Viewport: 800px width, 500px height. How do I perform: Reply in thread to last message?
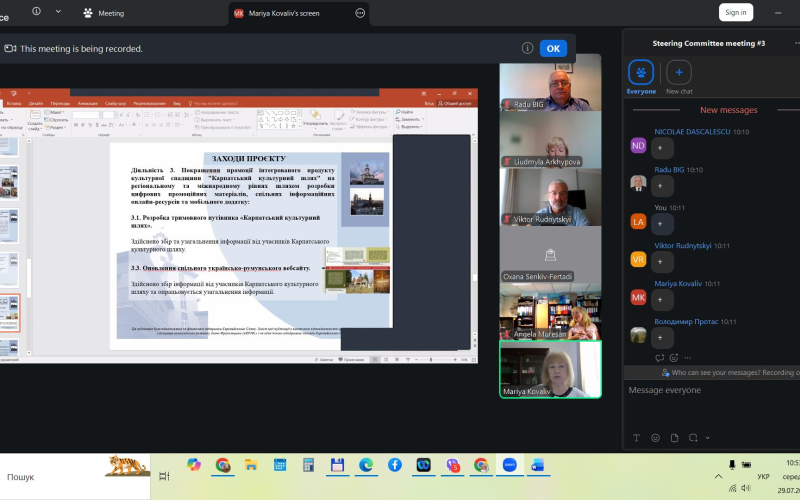[x=659, y=358]
